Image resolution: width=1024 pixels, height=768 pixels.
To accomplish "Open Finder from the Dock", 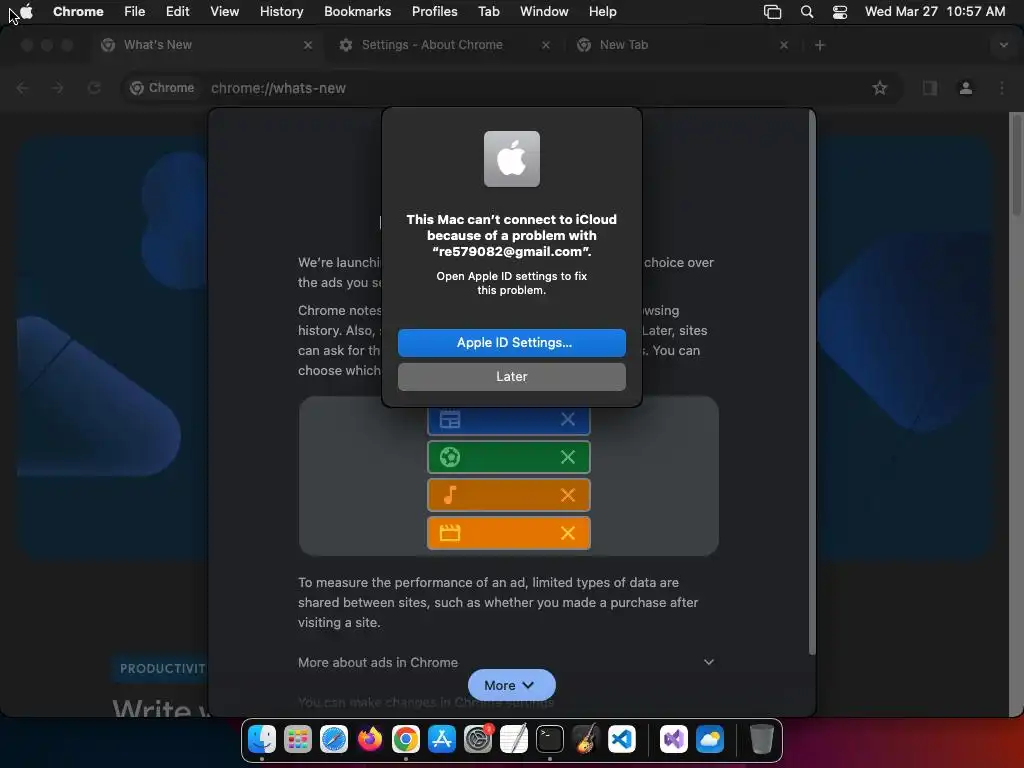I will point(262,739).
